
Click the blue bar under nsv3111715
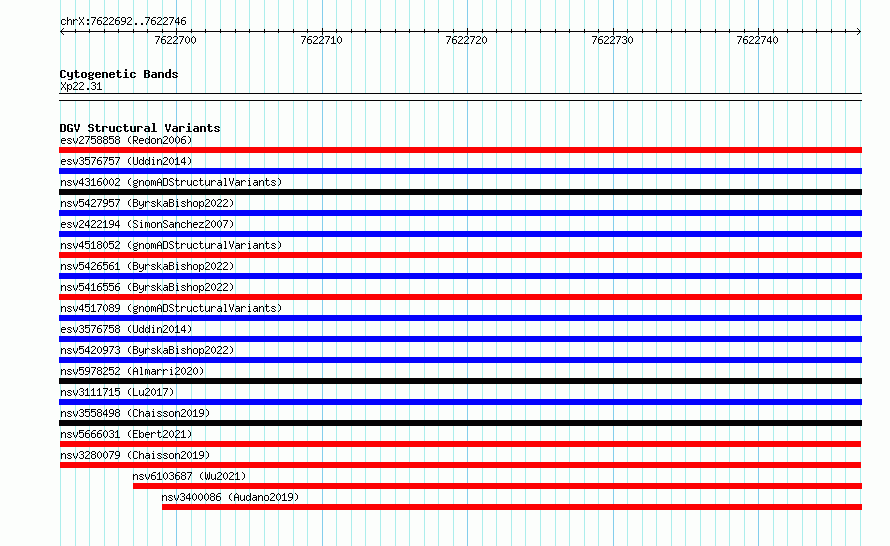point(460,402)
